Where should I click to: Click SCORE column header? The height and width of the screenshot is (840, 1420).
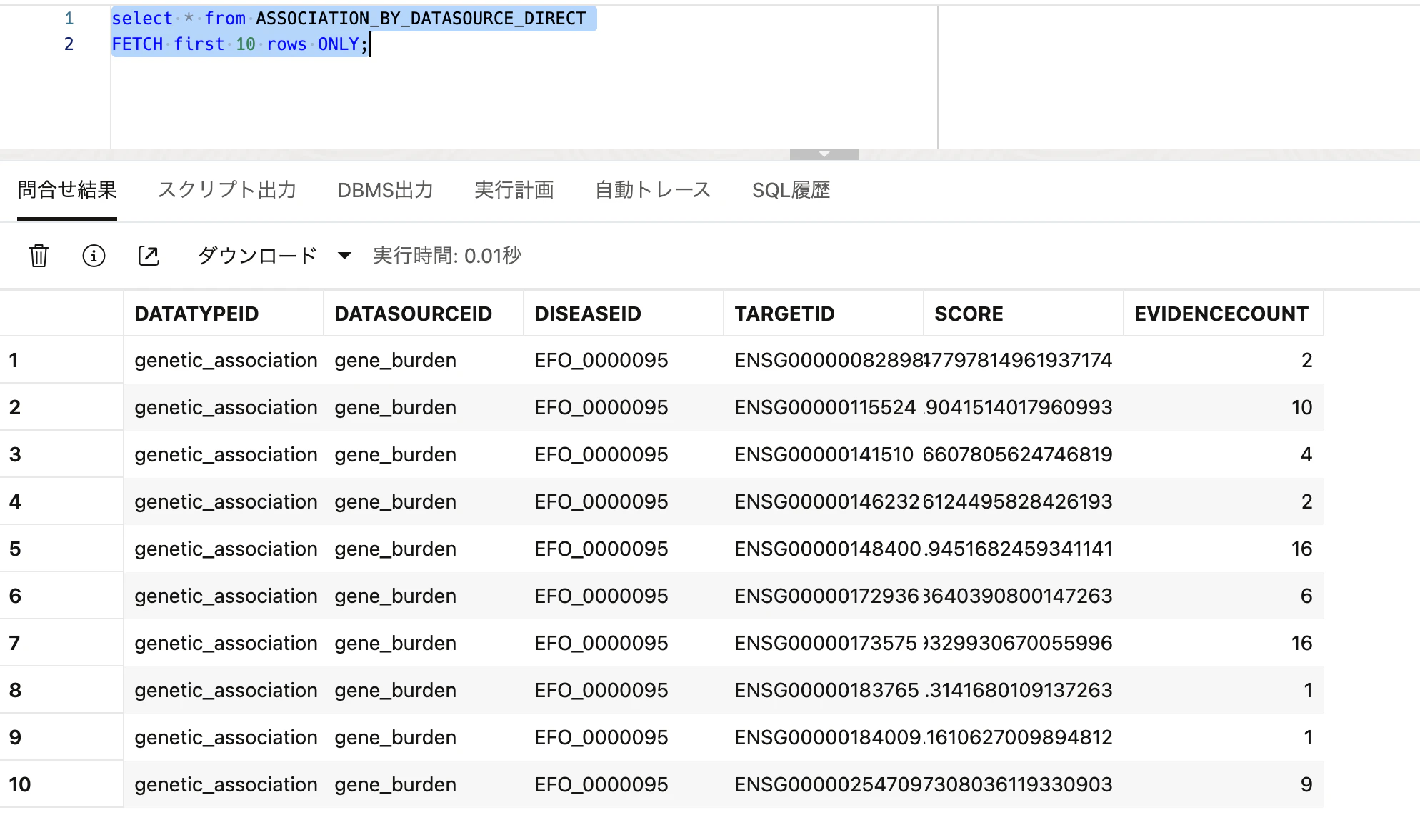(x=1024, y=314)
